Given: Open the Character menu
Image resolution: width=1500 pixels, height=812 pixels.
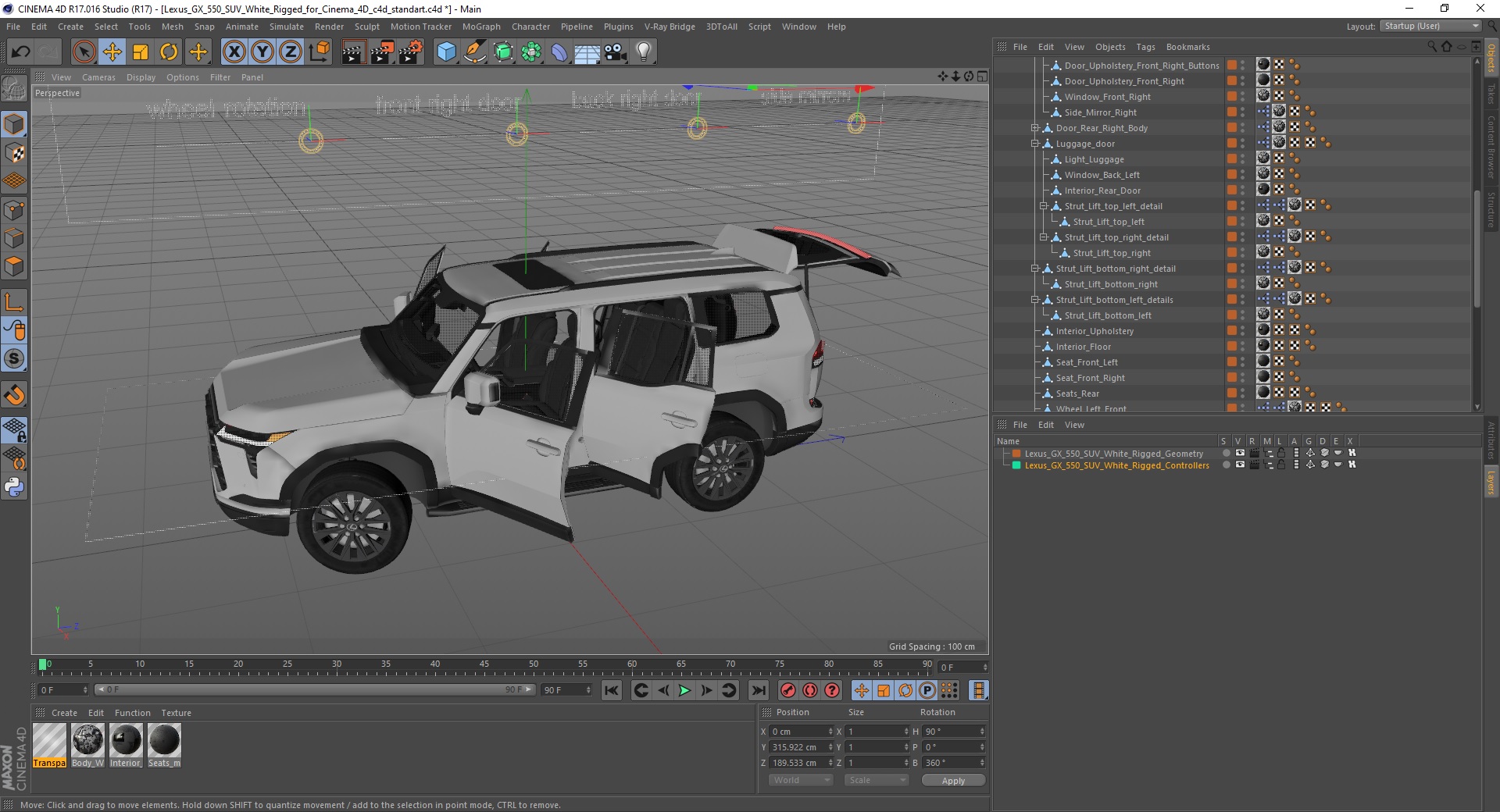Looking at the screenshot, I should pos(530,27).
